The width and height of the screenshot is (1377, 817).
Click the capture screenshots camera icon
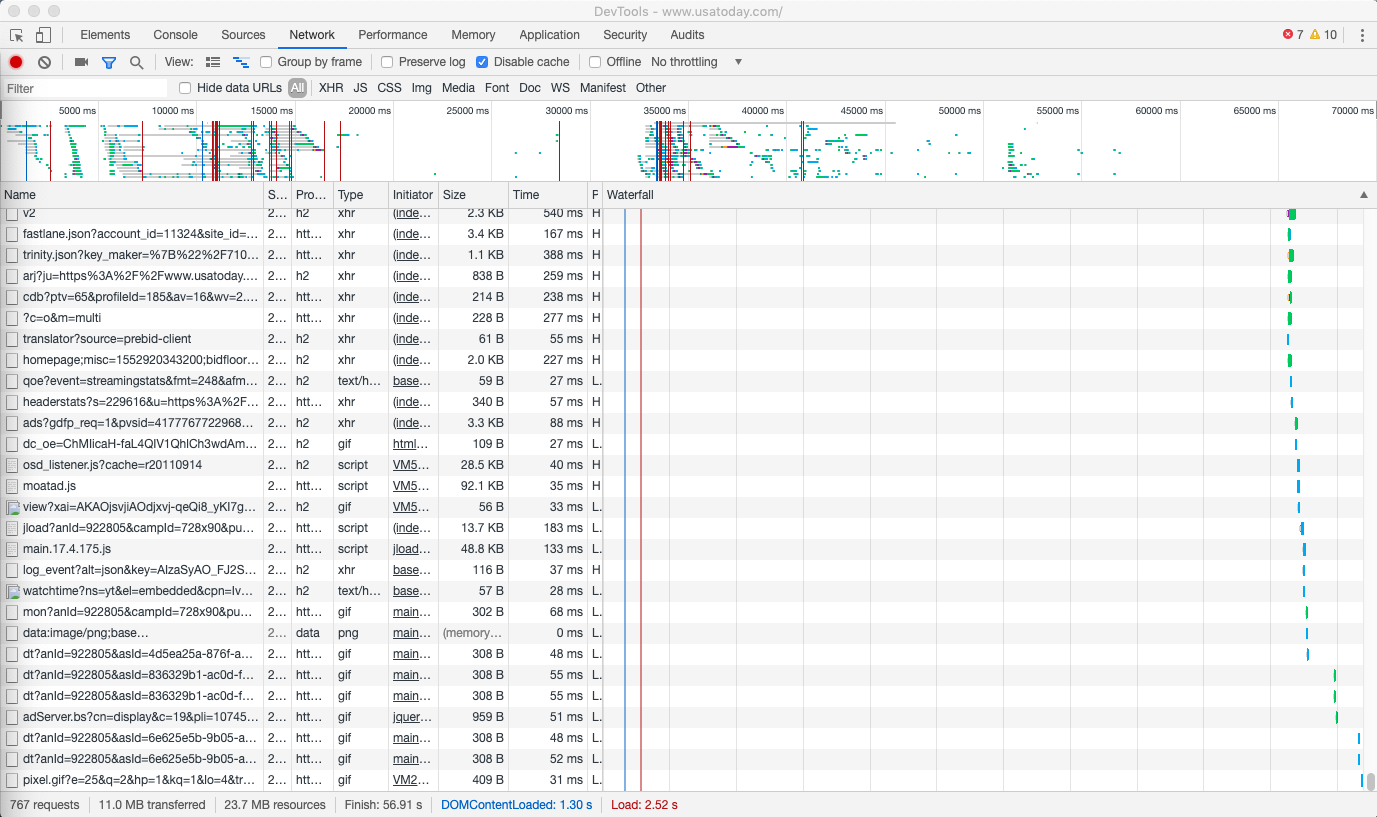(81, 62)
